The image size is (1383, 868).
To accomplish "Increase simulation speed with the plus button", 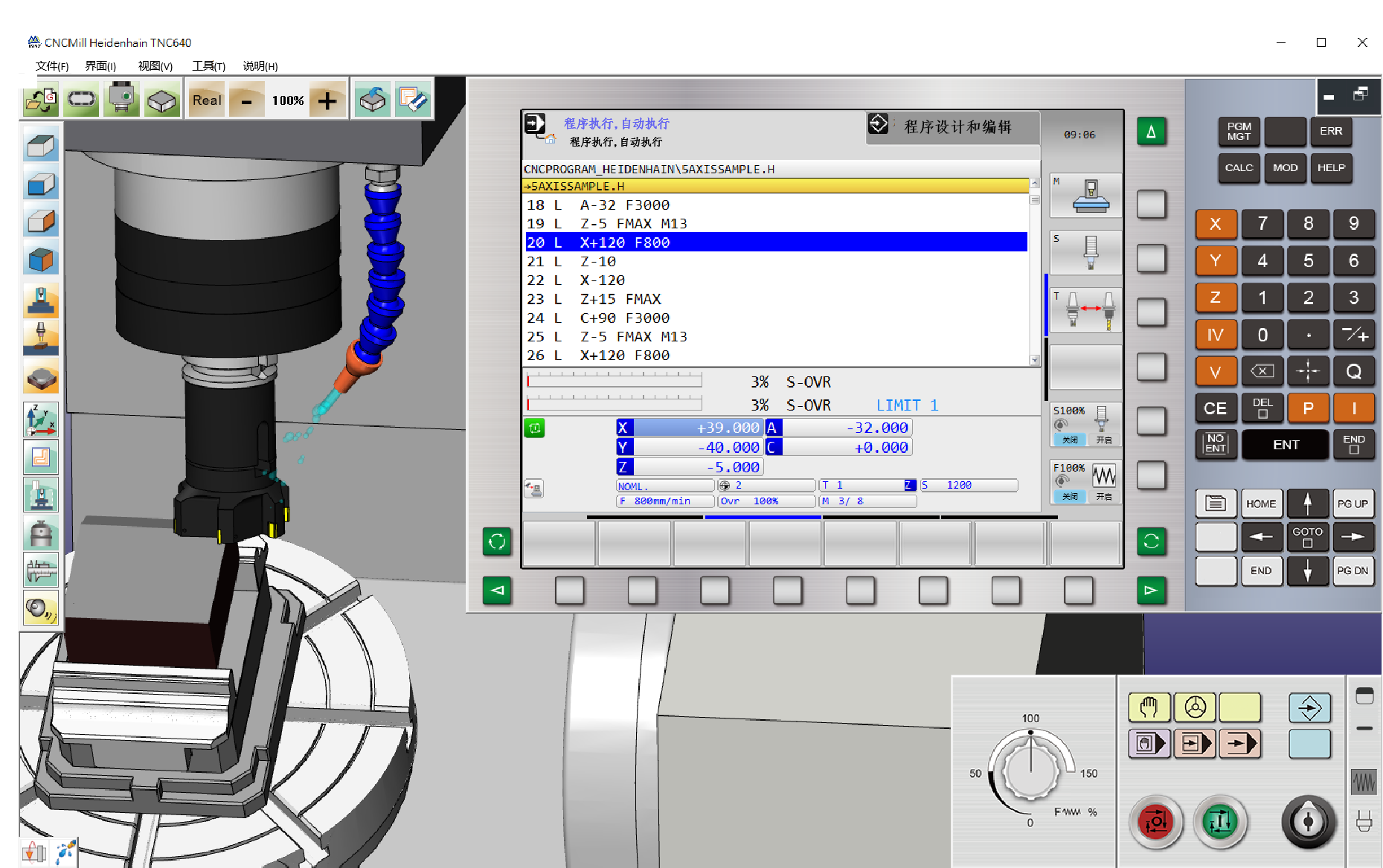I will [327, 100].
